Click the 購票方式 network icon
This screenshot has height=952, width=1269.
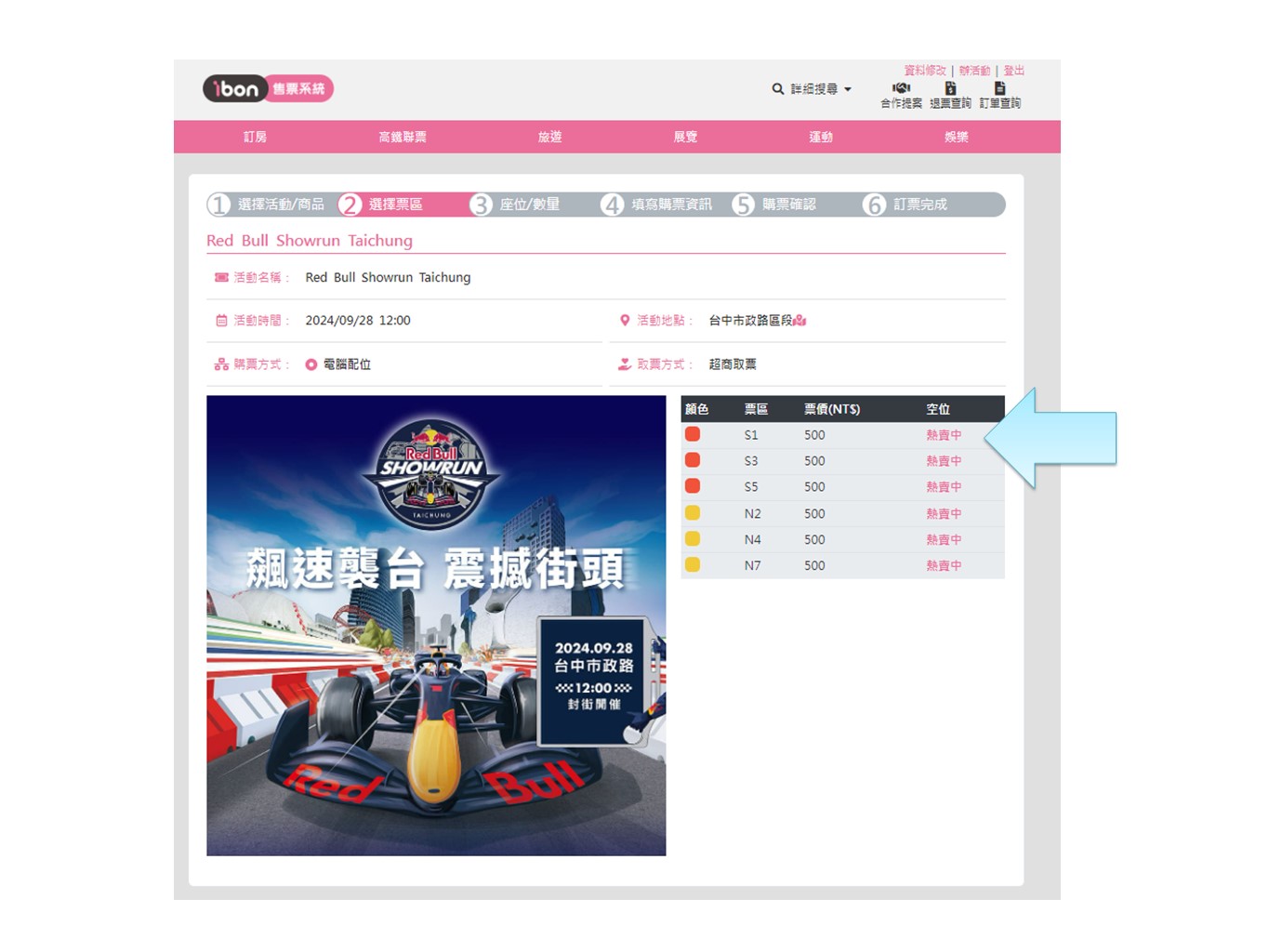tap(221, 364)
